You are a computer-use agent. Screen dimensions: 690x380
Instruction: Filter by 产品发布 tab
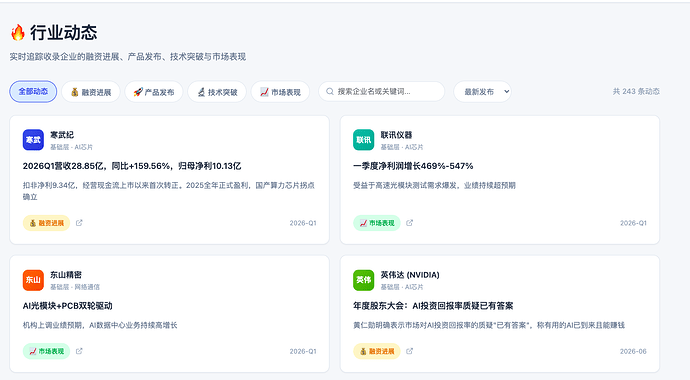(154, 92)
